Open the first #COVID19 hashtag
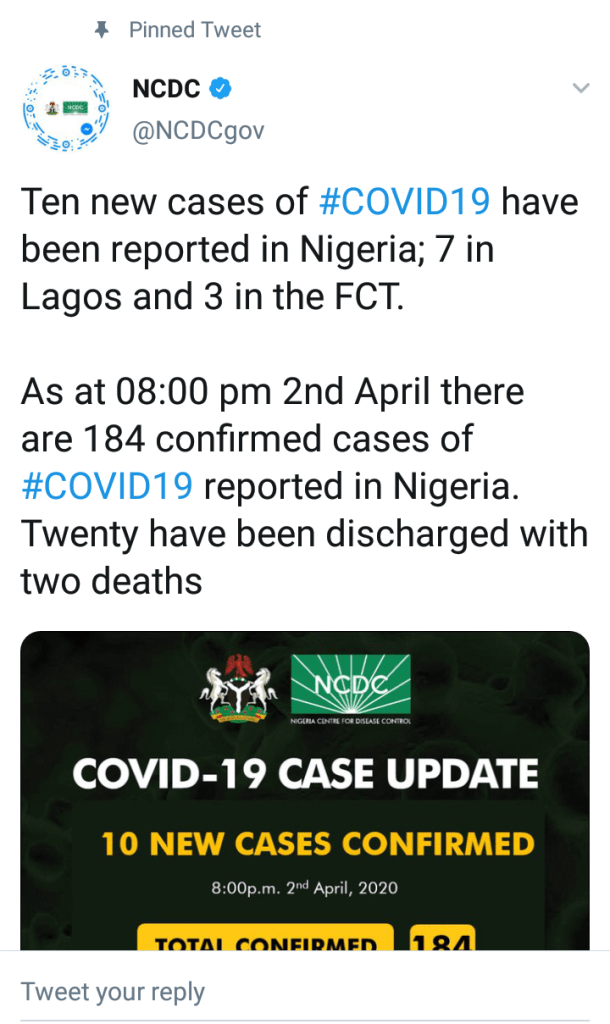The width and height of the screenshot is (610, 1024). tap(404, 201)
